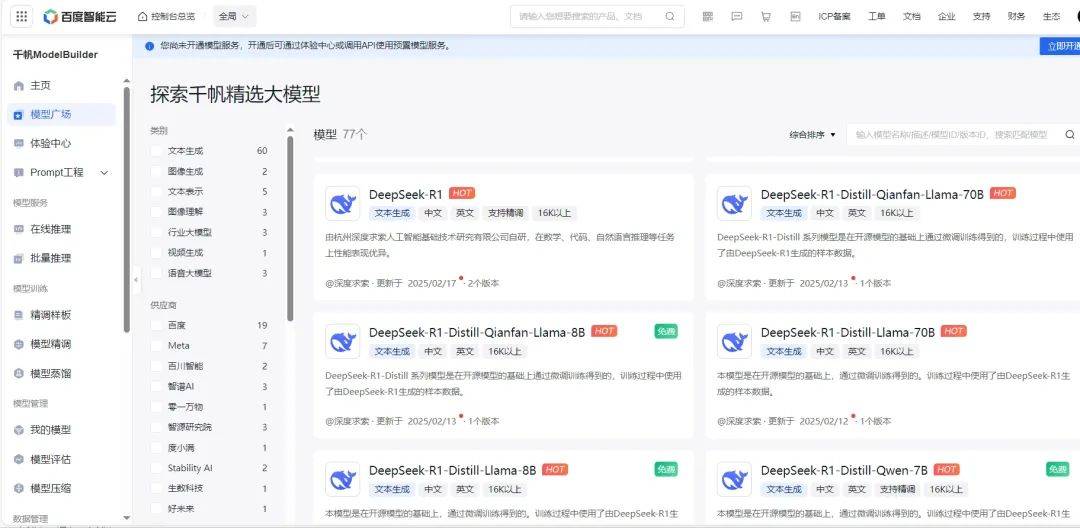Click sidebar scroll down arrow
Viewport: 1080px width, 528px height.
point(126,517)
